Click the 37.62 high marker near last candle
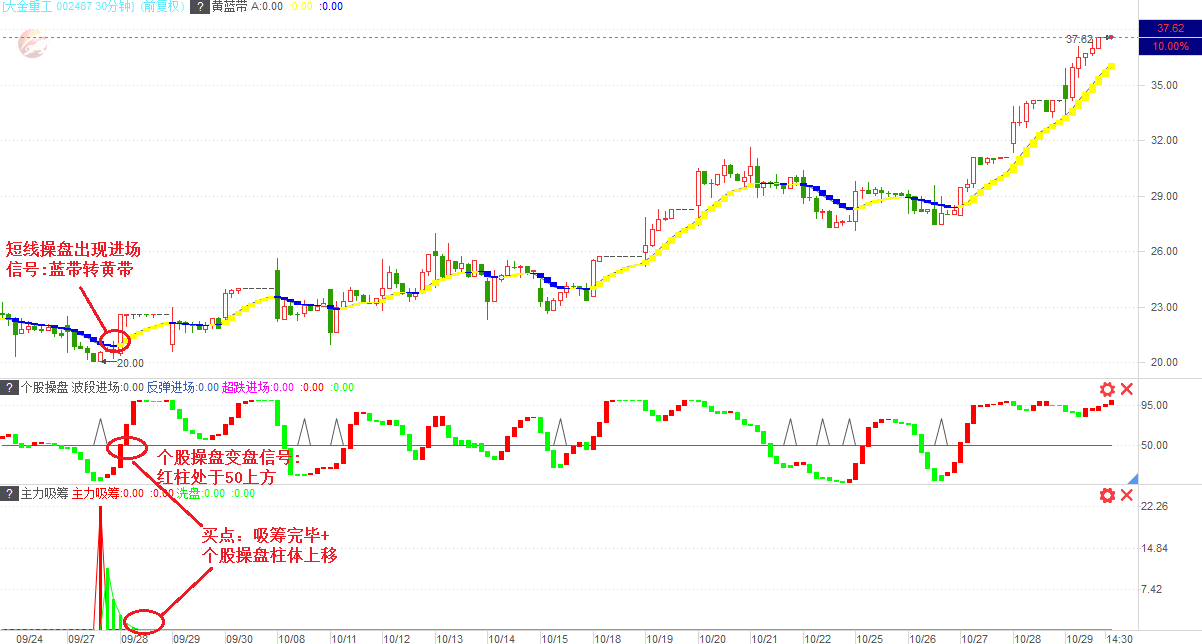 pyautogui.click(x=1080, y=39)
